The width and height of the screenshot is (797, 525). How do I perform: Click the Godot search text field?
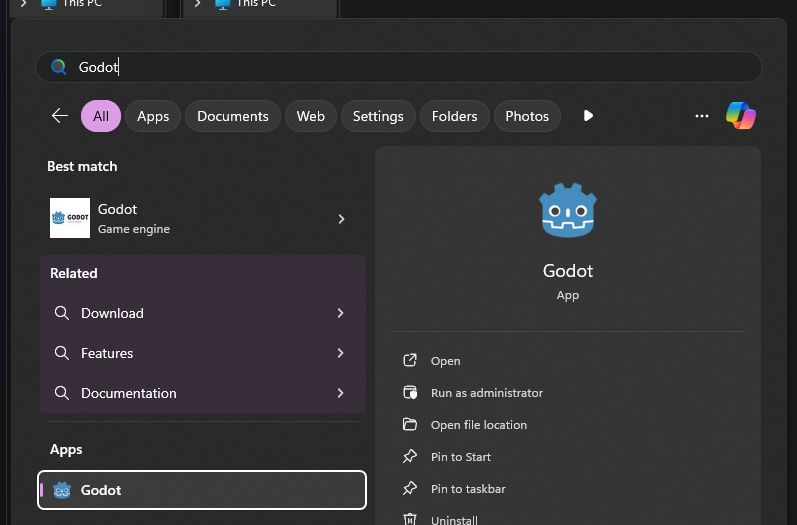398,67
